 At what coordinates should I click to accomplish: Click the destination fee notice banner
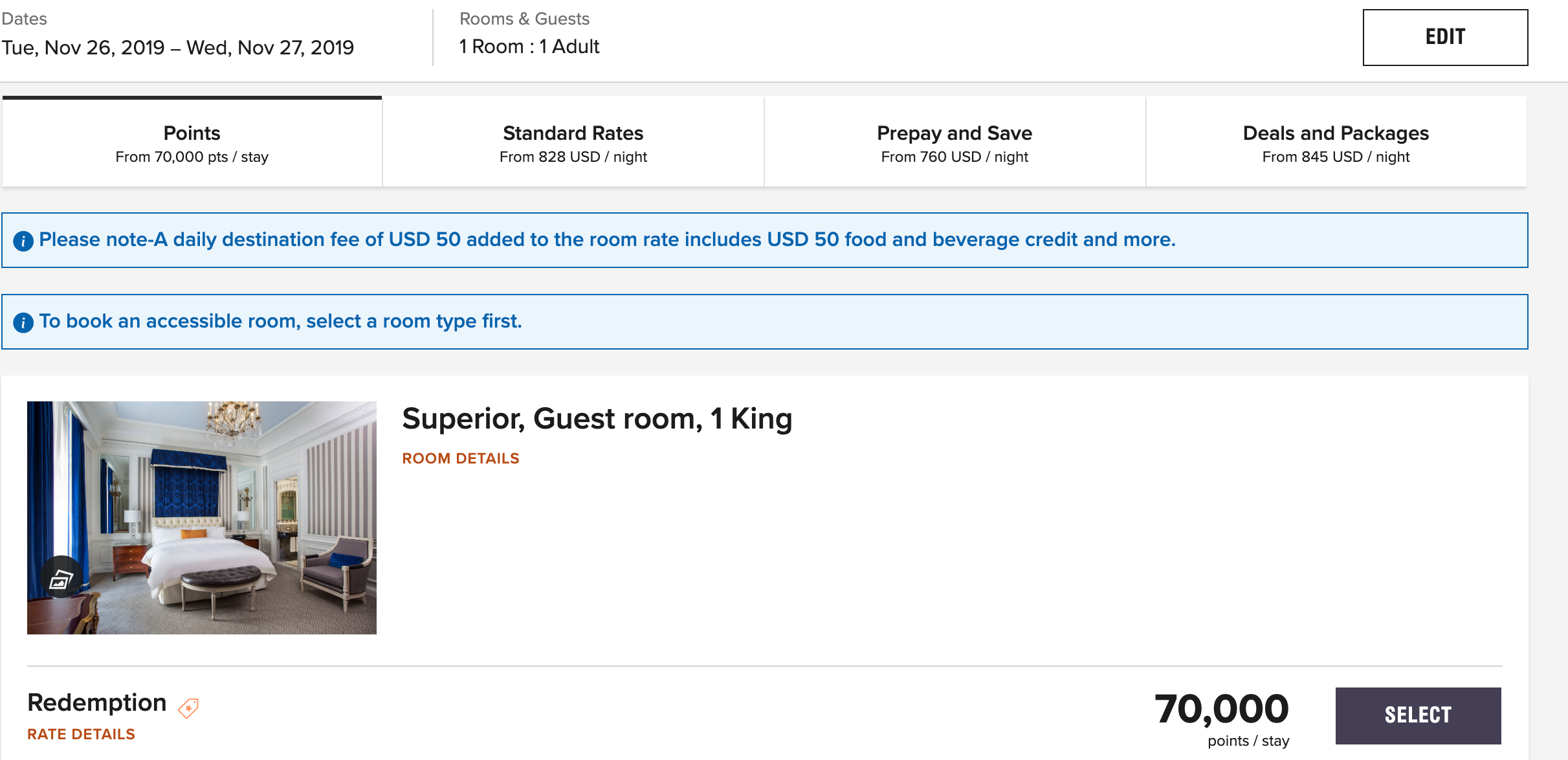783,240
